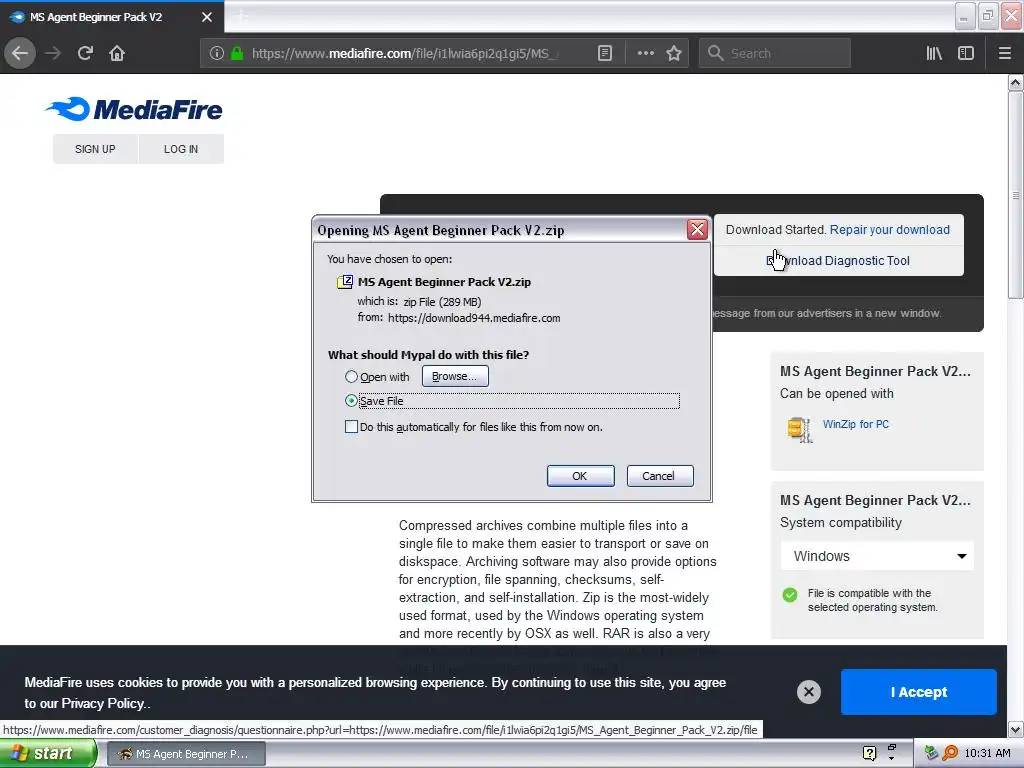Open page actions three-dots menu
Viewport: 1024px width, 768px height.
tap(645, 53)
